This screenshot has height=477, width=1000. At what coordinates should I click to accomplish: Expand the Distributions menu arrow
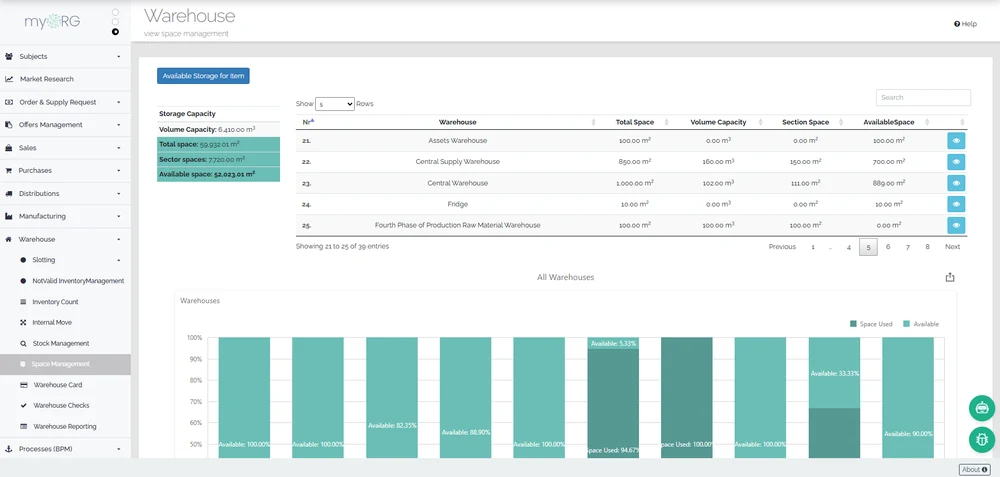tap(119, 194)
